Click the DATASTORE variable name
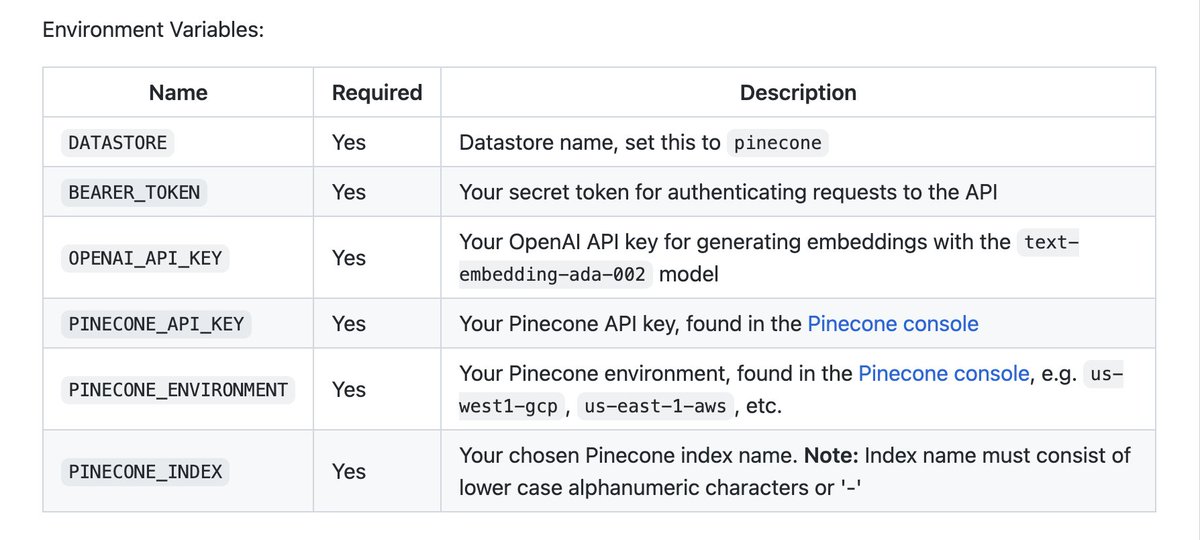 (x=117, y=142)
